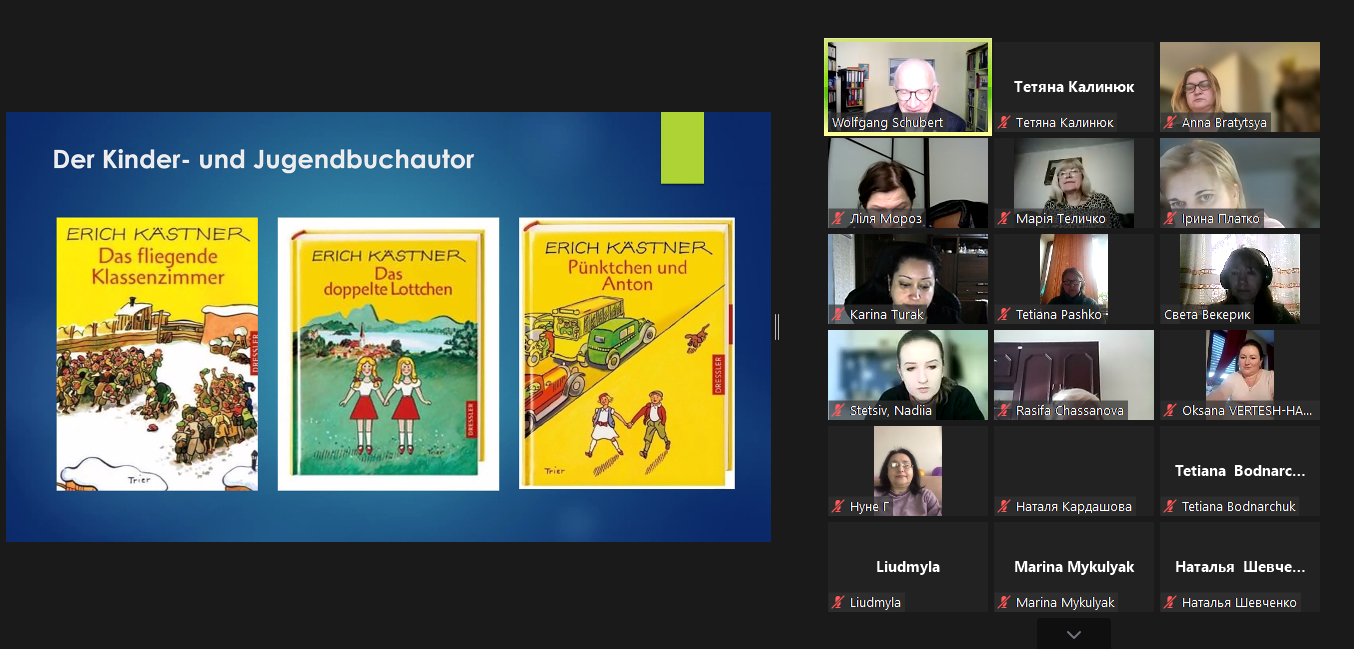
Task: Click muted mic icon beside Наталя Кардашова
Action: tap(1005, 507)
